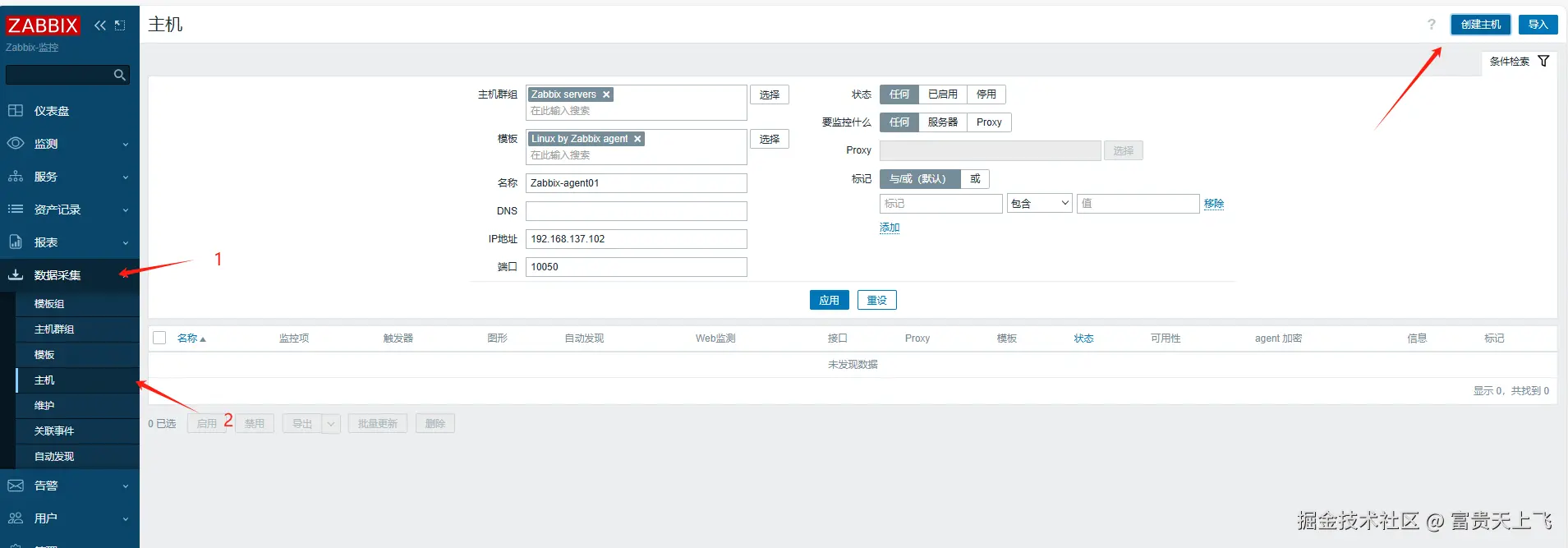Open 维护 submenu item
The width and height of the screenshot is (1568, 548).
tap(77, 406)
